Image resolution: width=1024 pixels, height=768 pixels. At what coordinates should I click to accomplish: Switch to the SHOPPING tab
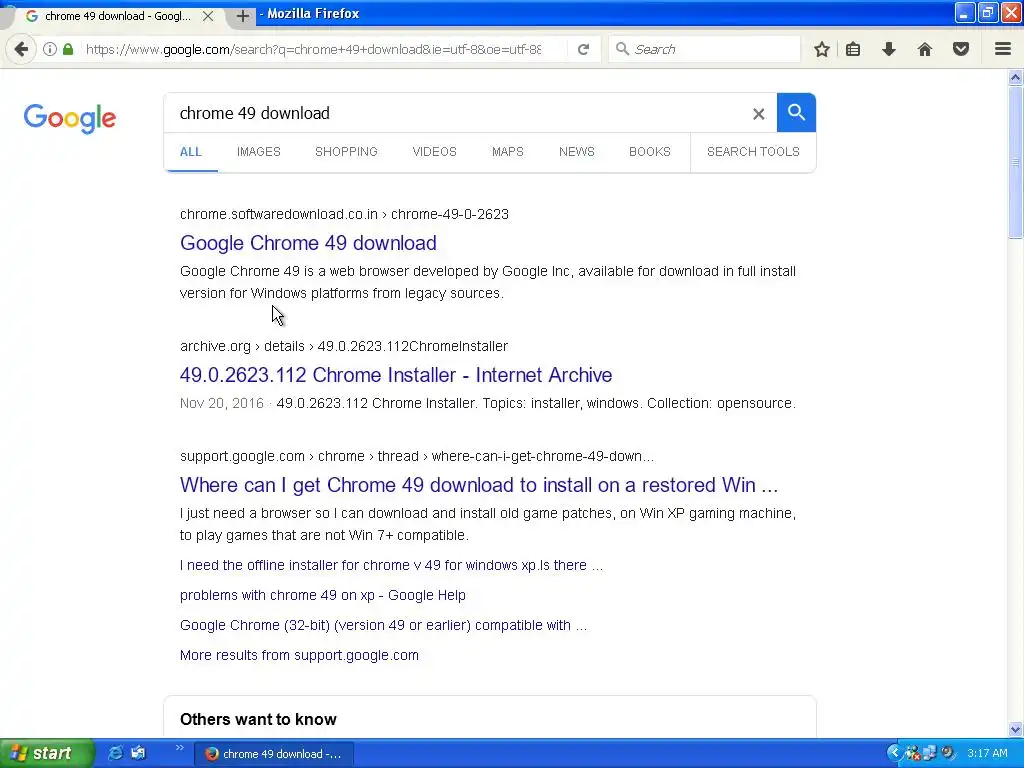[346, 152]
